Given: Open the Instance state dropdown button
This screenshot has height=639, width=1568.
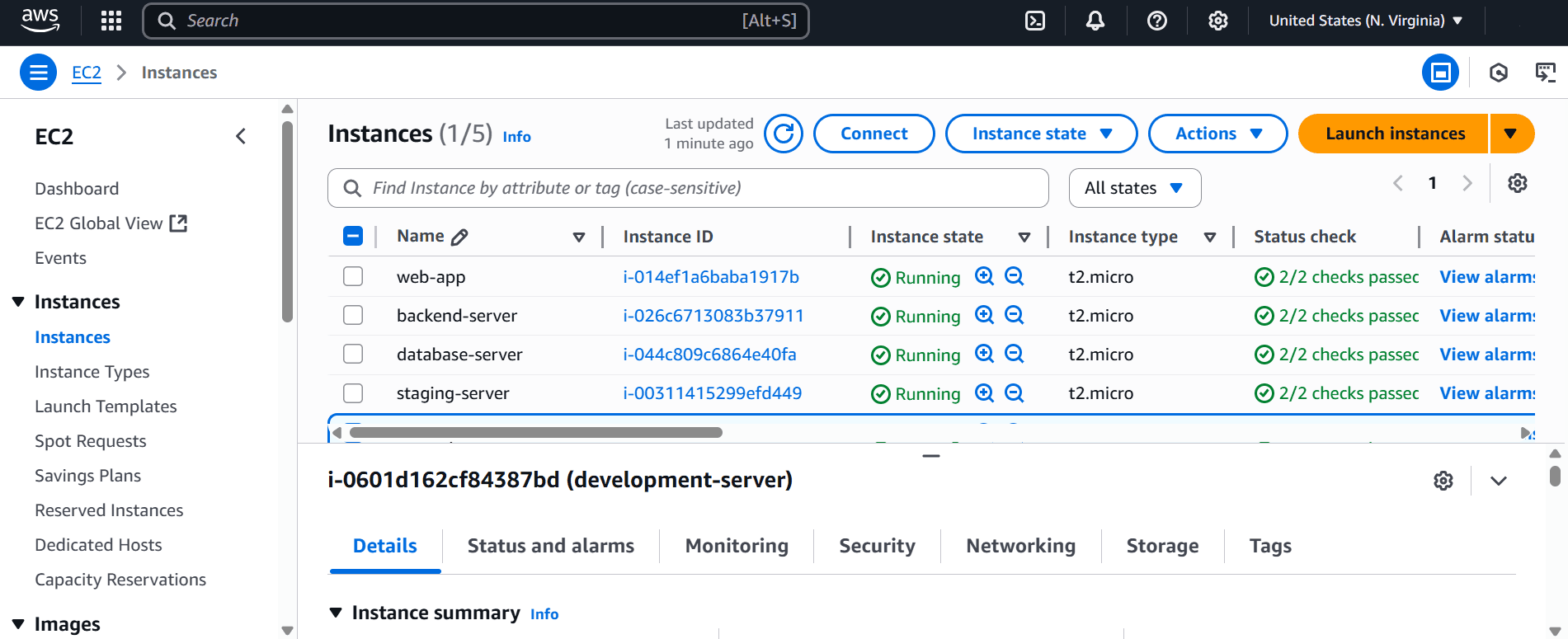Looking at the screenshot, I should coord(1041,134).
